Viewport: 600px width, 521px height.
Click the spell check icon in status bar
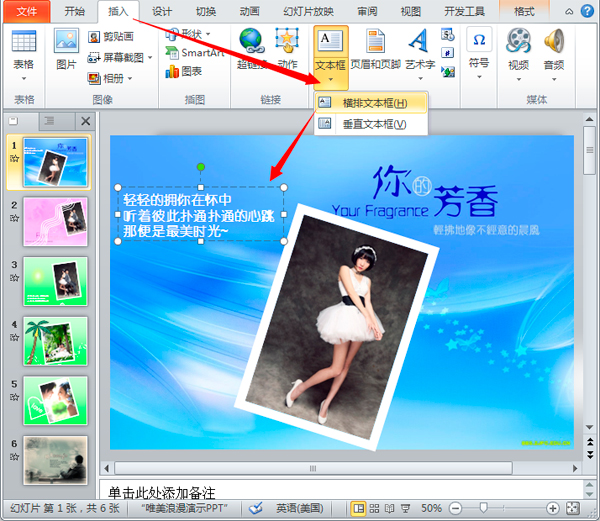[x=256, y=508]
